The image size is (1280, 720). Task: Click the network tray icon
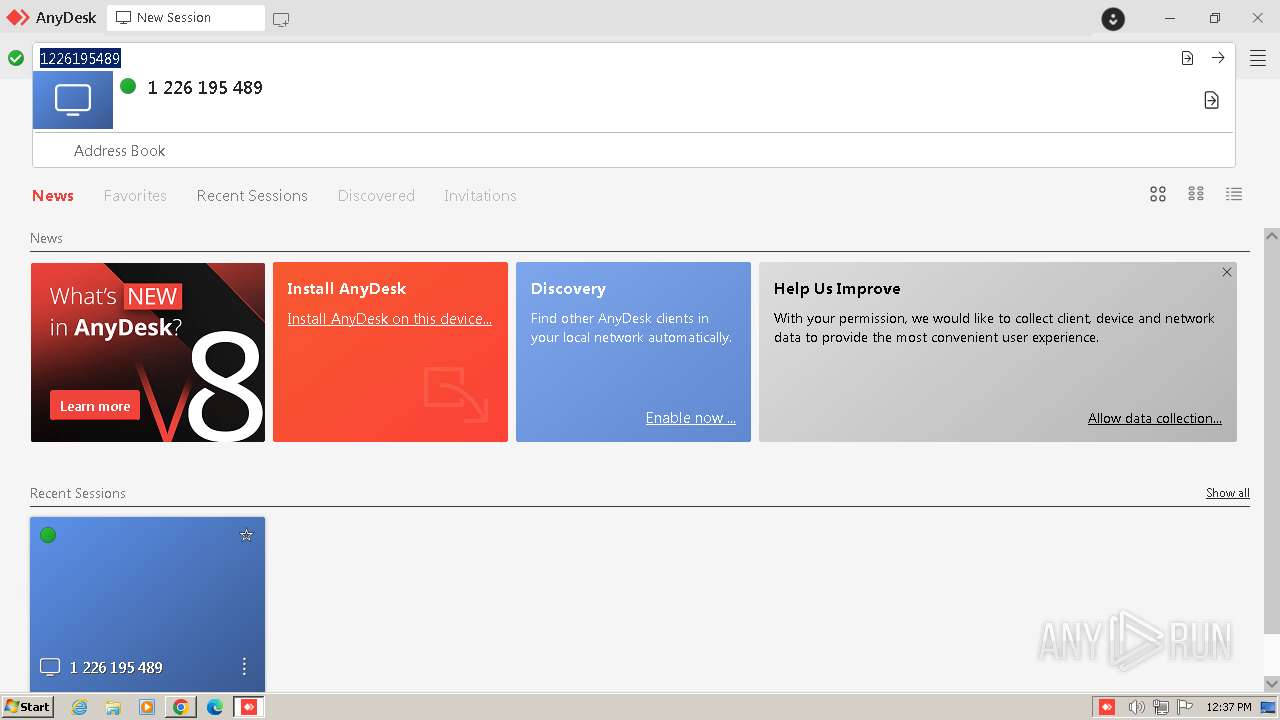click(1161, 707)
